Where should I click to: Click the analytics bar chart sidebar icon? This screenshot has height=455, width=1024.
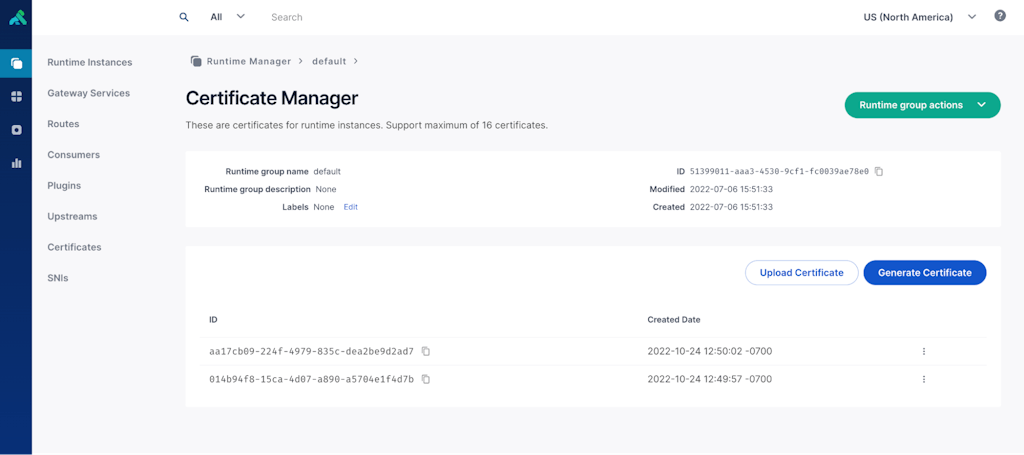click(16, 163)
